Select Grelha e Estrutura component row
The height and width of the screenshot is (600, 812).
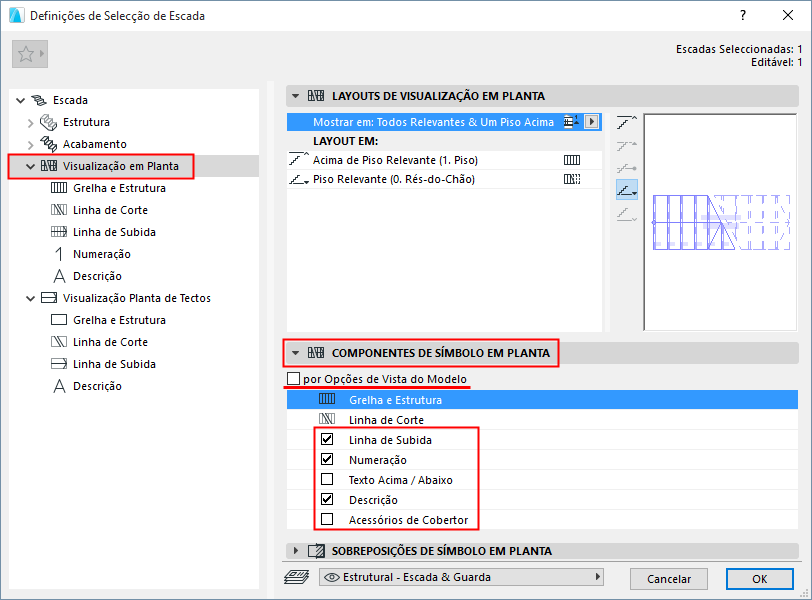pyautogui.click(x=542, y=400)
